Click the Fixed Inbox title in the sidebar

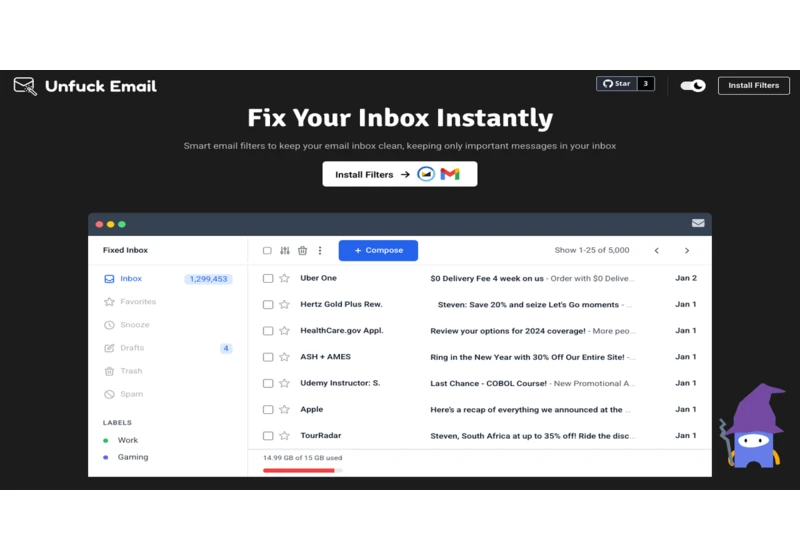pyautogui.click(x=125, y=250)
